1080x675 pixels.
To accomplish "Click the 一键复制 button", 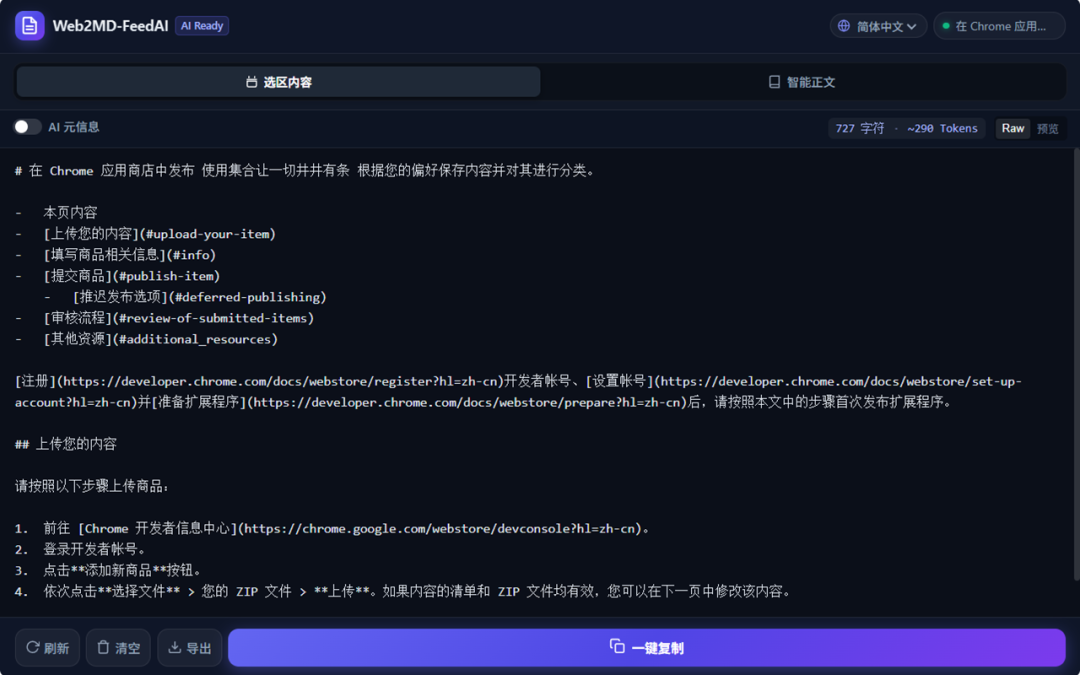I will point(647,647).
